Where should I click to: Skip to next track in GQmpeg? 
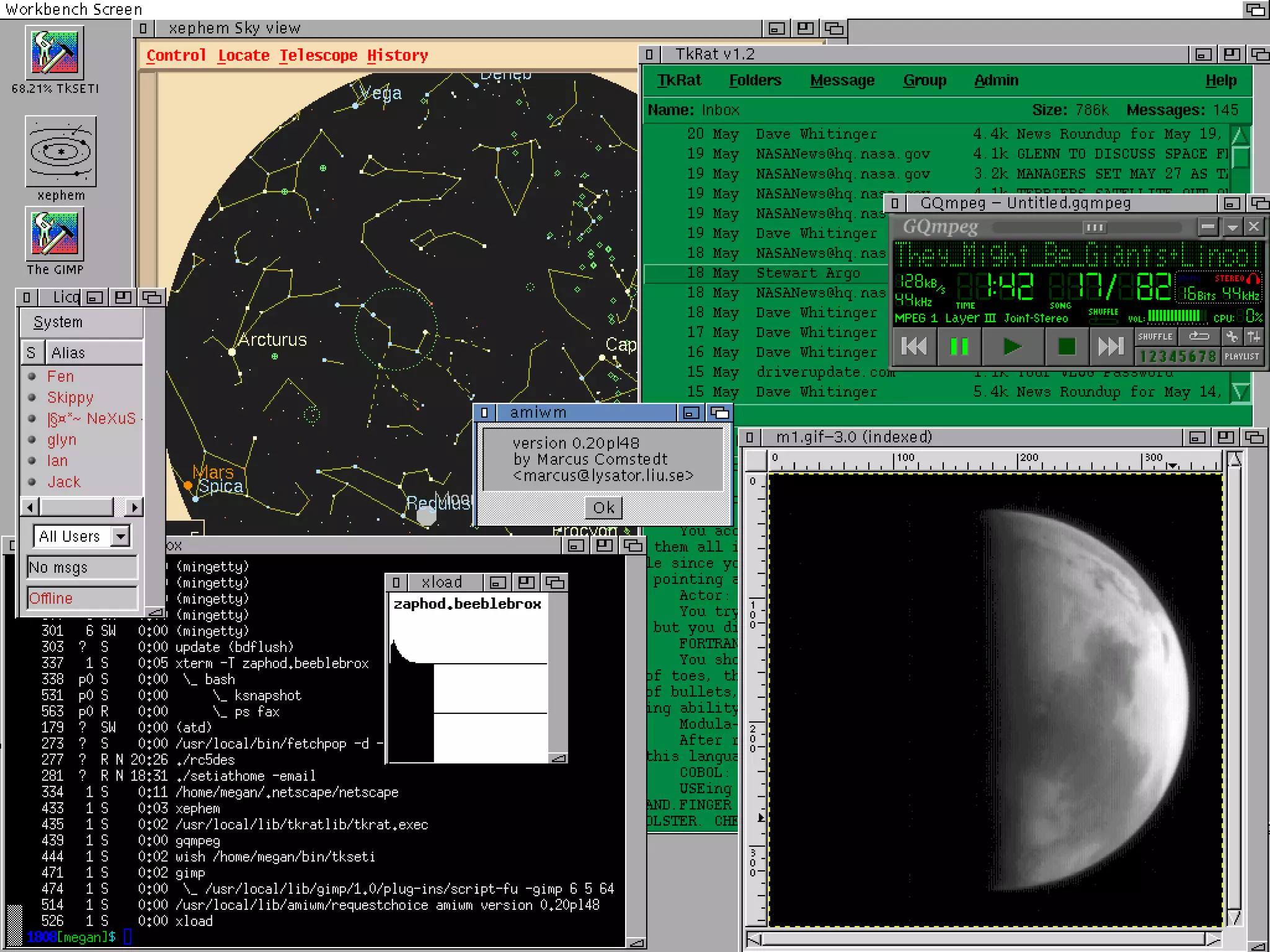click(x=1110, y=346)
